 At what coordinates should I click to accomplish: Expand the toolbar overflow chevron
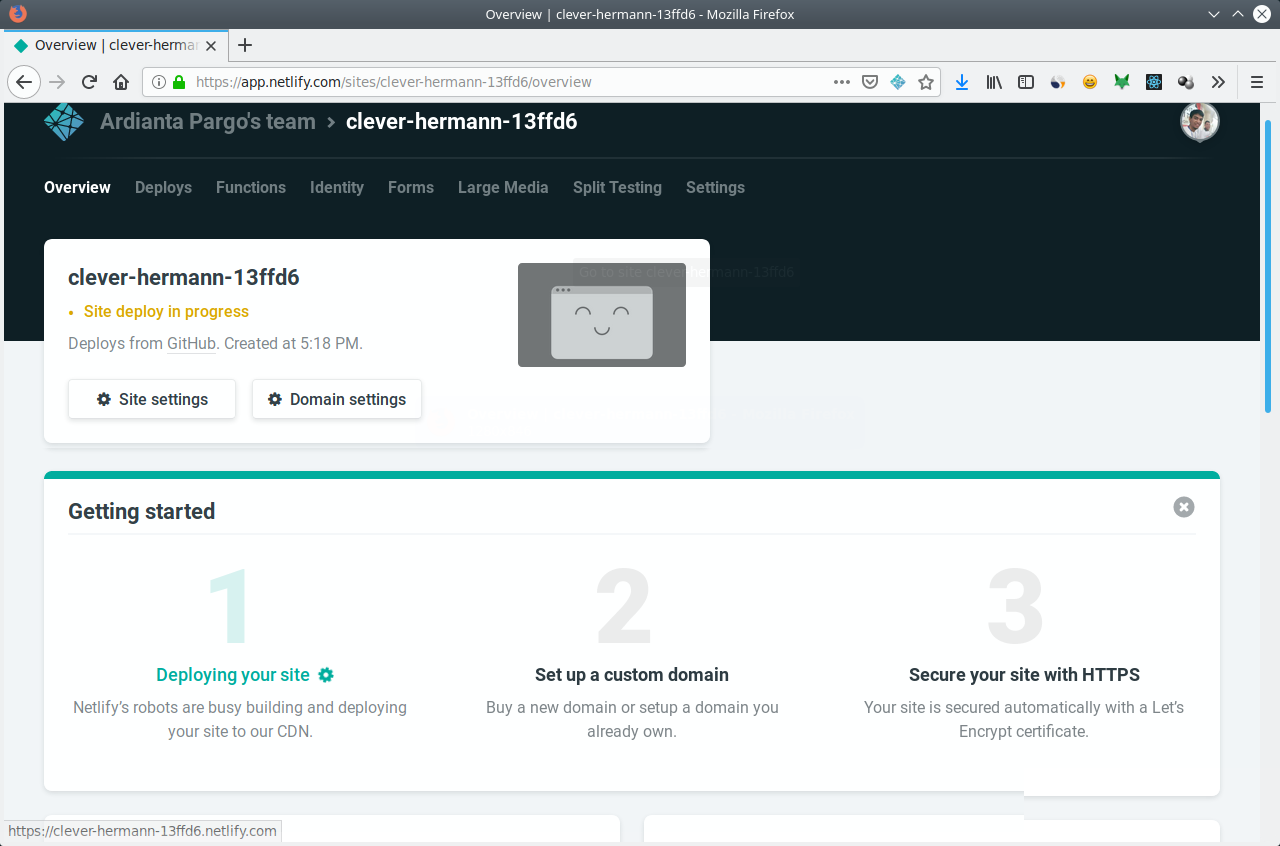pyautogui.click(x=1218, y=82)
